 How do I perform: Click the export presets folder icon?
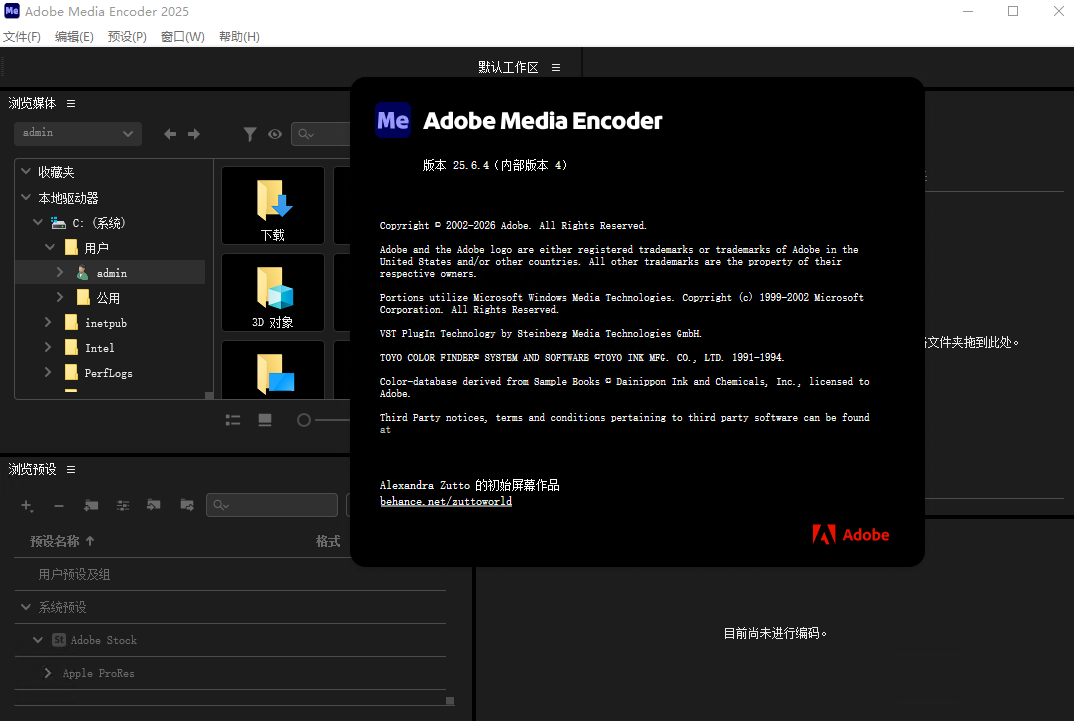point(186,505)
